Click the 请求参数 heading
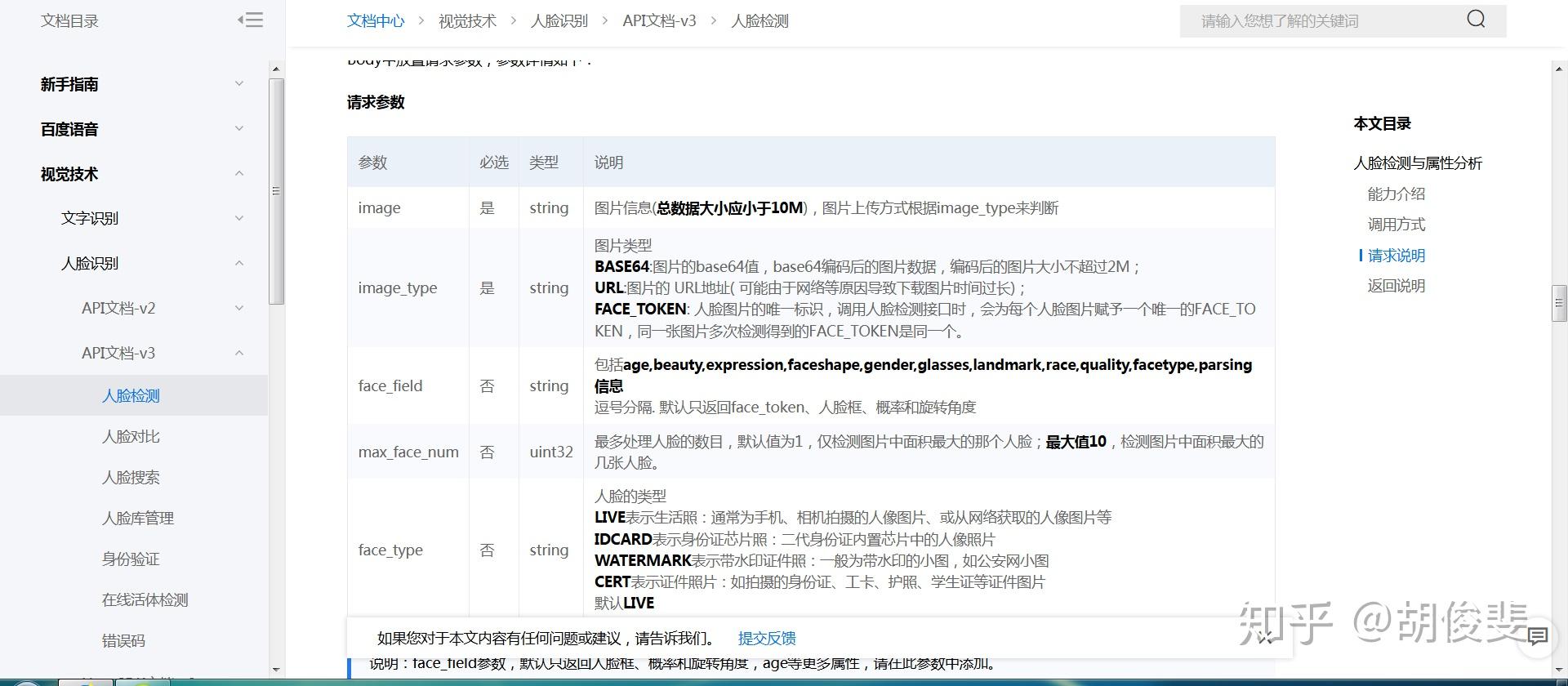 tap(376, 102)
